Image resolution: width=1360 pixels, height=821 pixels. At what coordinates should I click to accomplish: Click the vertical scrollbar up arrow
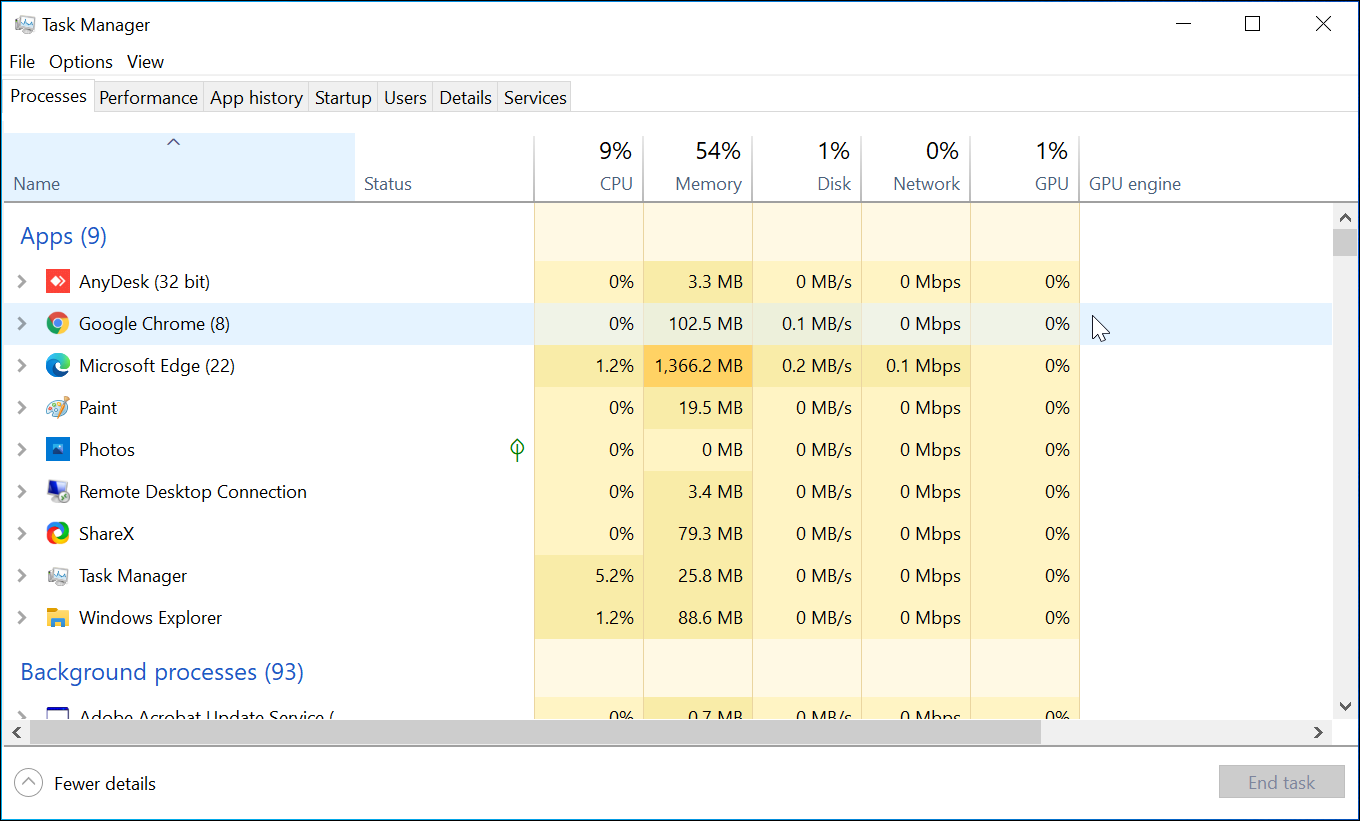coord(1345,217)
